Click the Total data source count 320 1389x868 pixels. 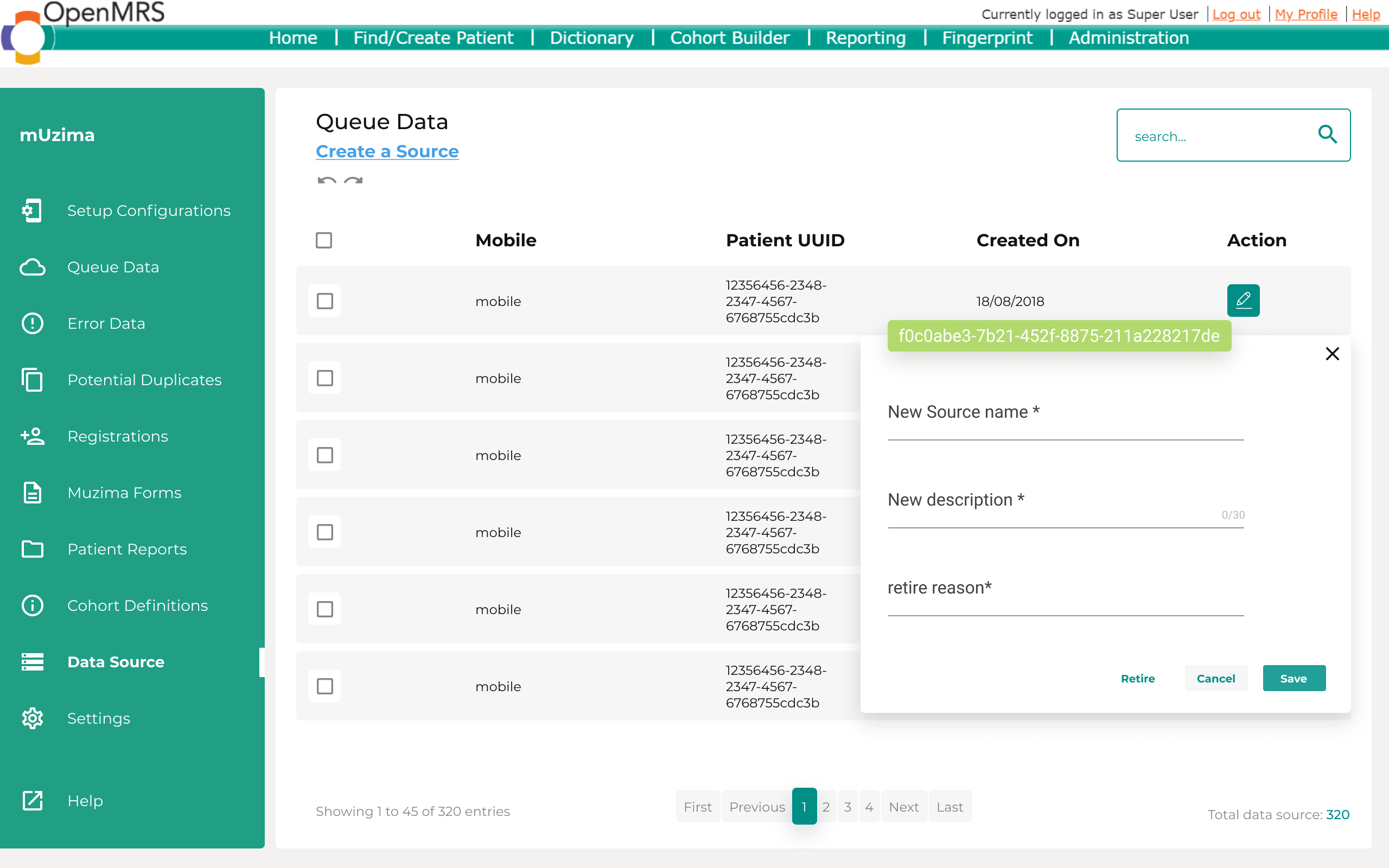(x=1337, y=815)
